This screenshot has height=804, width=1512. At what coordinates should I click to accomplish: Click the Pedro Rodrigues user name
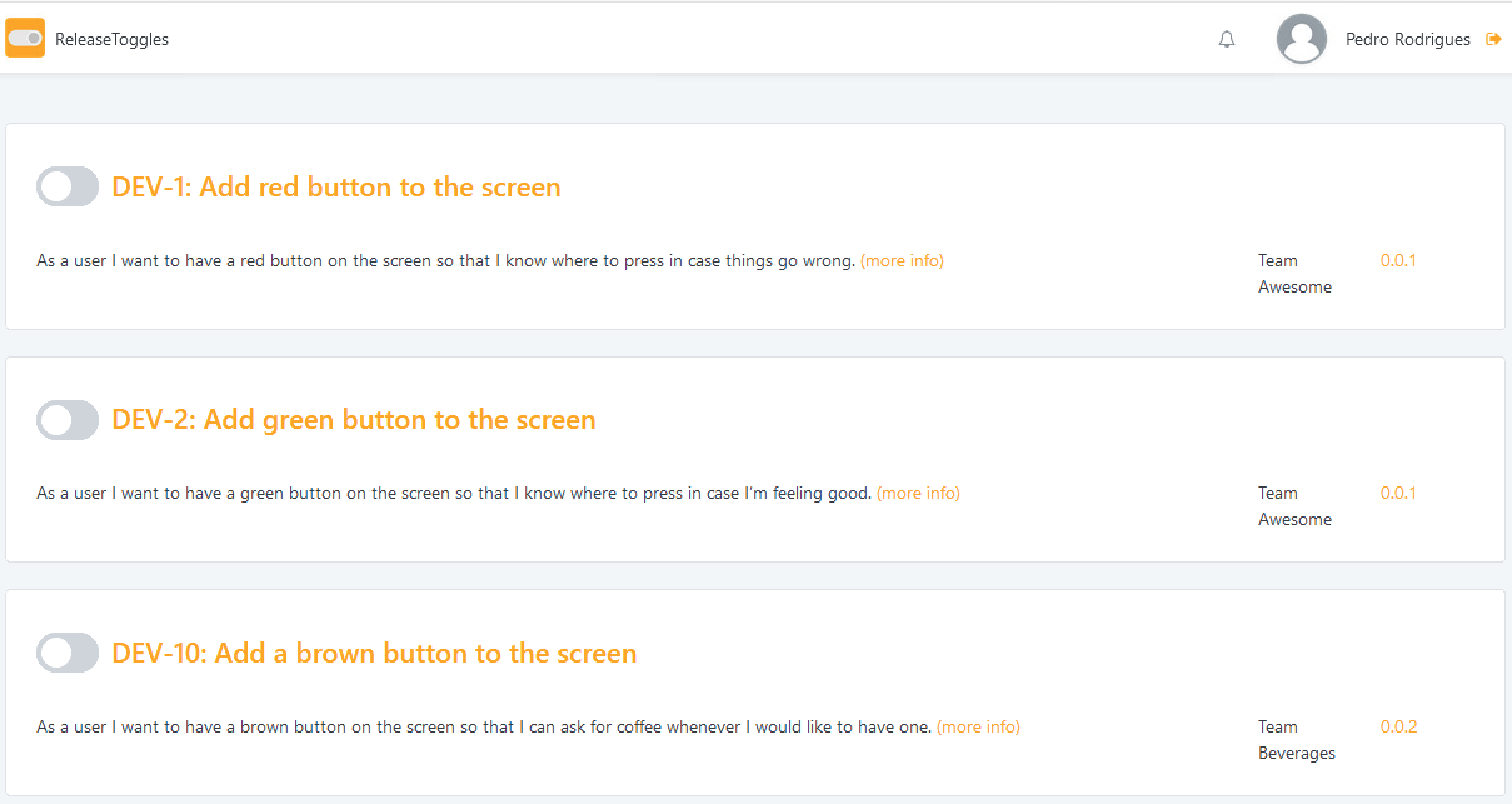click(1408, 39)
